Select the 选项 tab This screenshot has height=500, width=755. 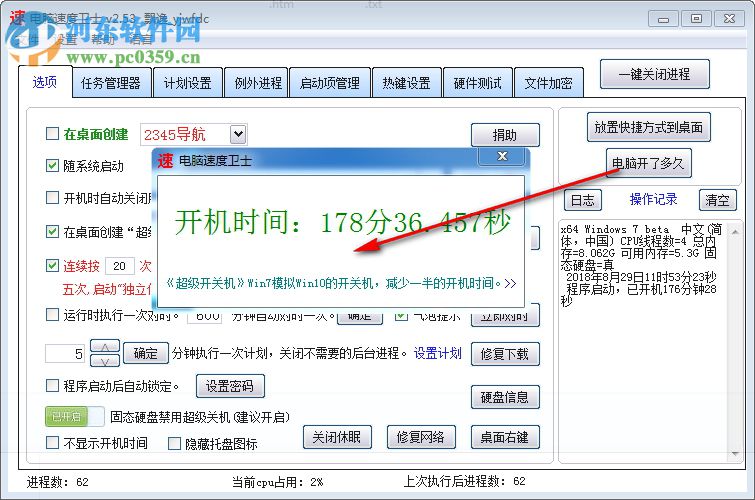click(x=45, y=82)
